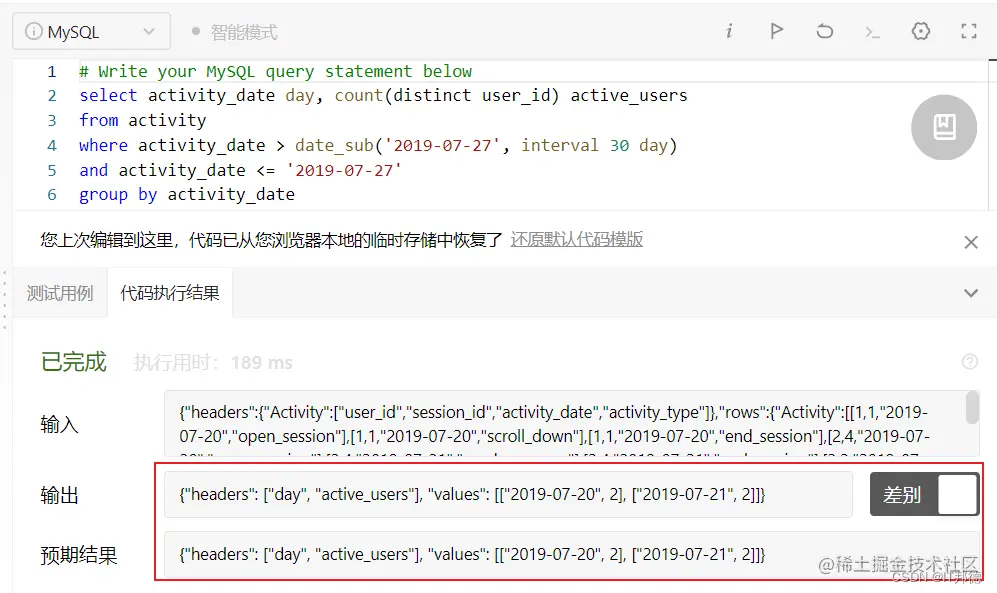Click the date_sub line in the editor
This screenshot has width=997, height=593.
(x=378, y=146)
